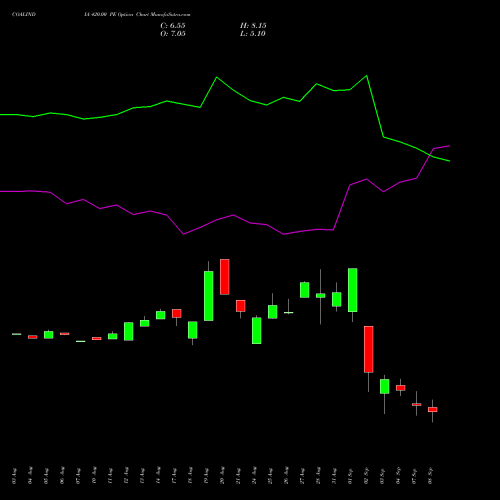500x500 pixels.
Task: Select the green candle for 03 Sep
Action: point(385,386)
